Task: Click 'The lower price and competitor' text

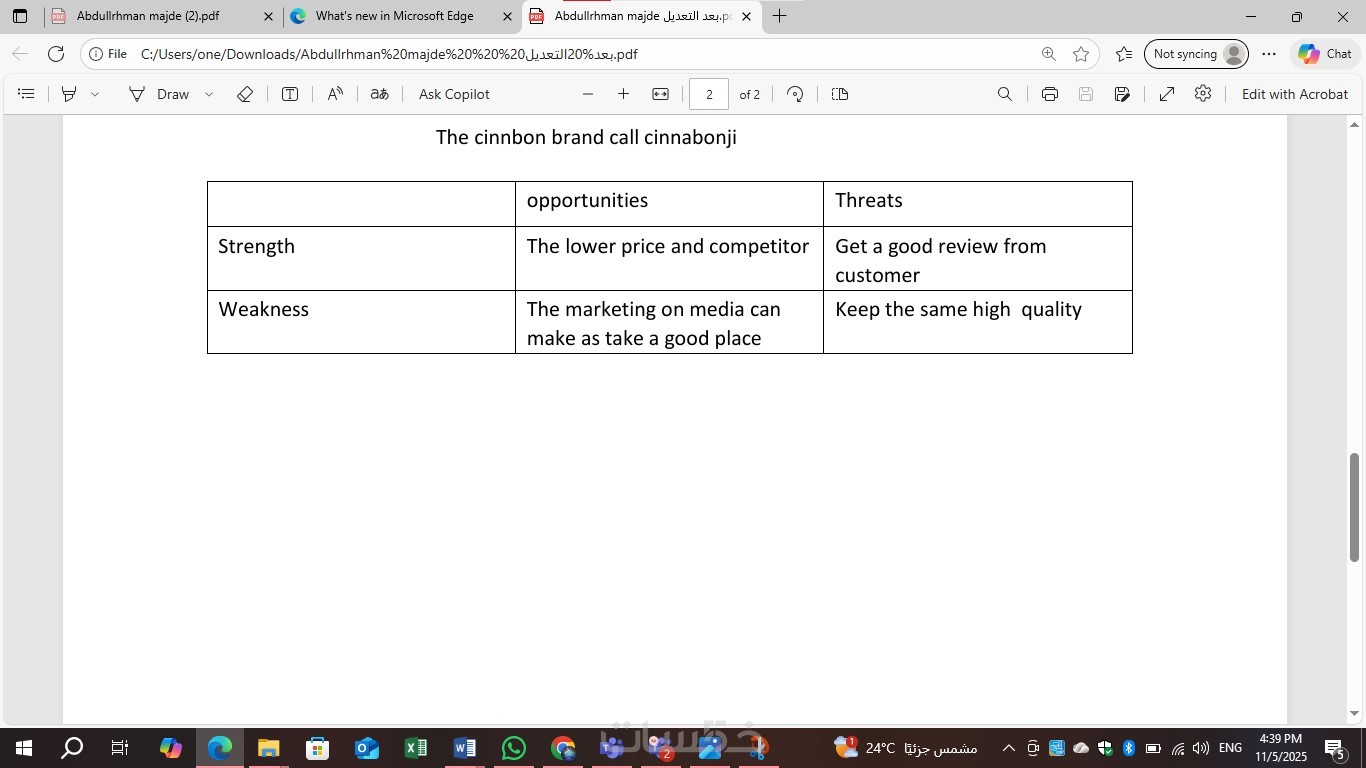Action: point(668,246)
